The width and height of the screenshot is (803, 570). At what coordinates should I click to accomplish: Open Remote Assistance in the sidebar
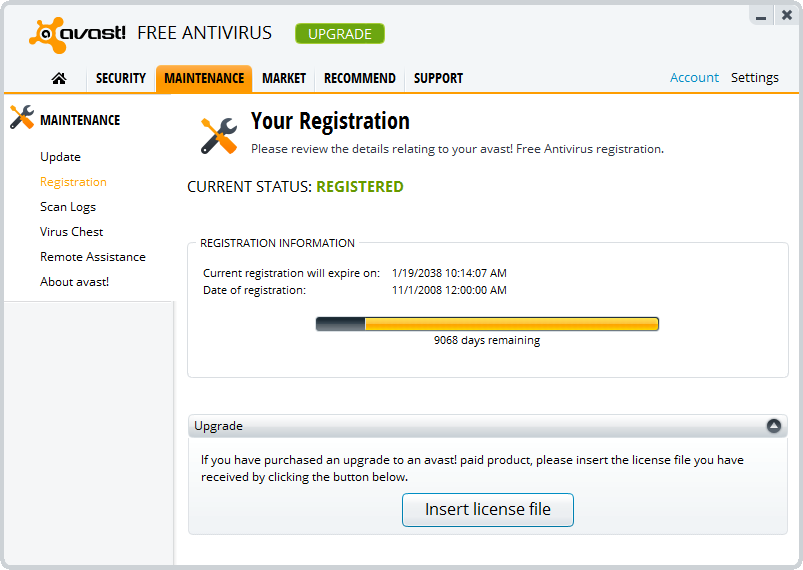point(93,257)
